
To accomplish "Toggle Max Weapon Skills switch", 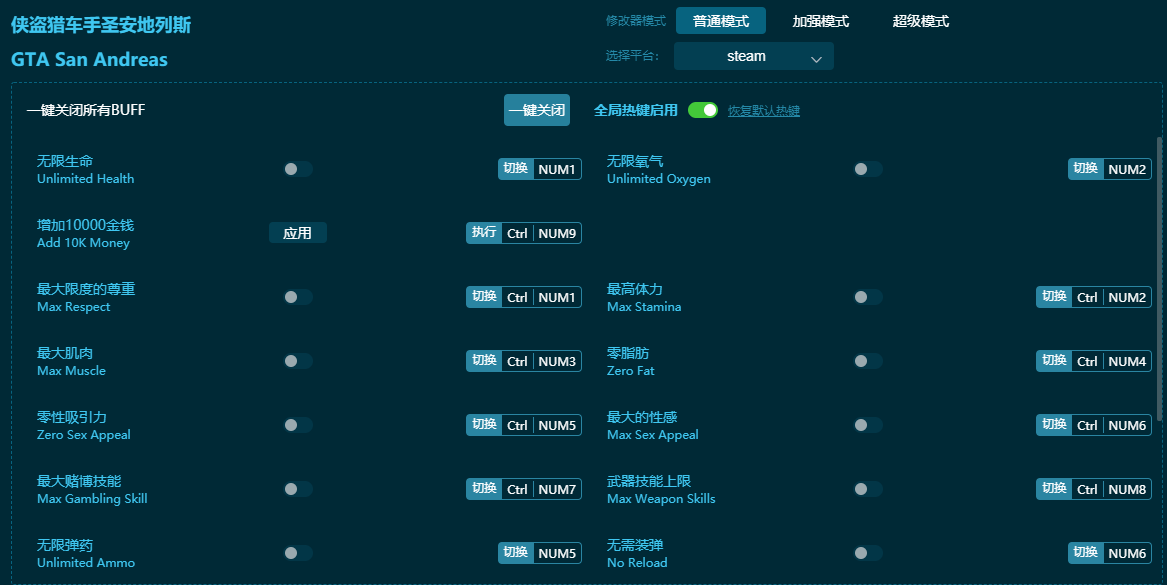I will tap(867, 489).
